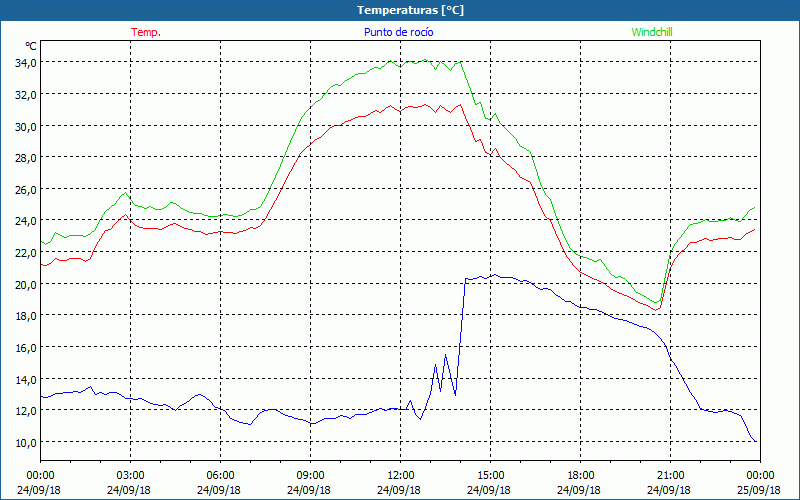Click the 18,0 y-axis value
The image size is (800, 500).
[25, 316]
